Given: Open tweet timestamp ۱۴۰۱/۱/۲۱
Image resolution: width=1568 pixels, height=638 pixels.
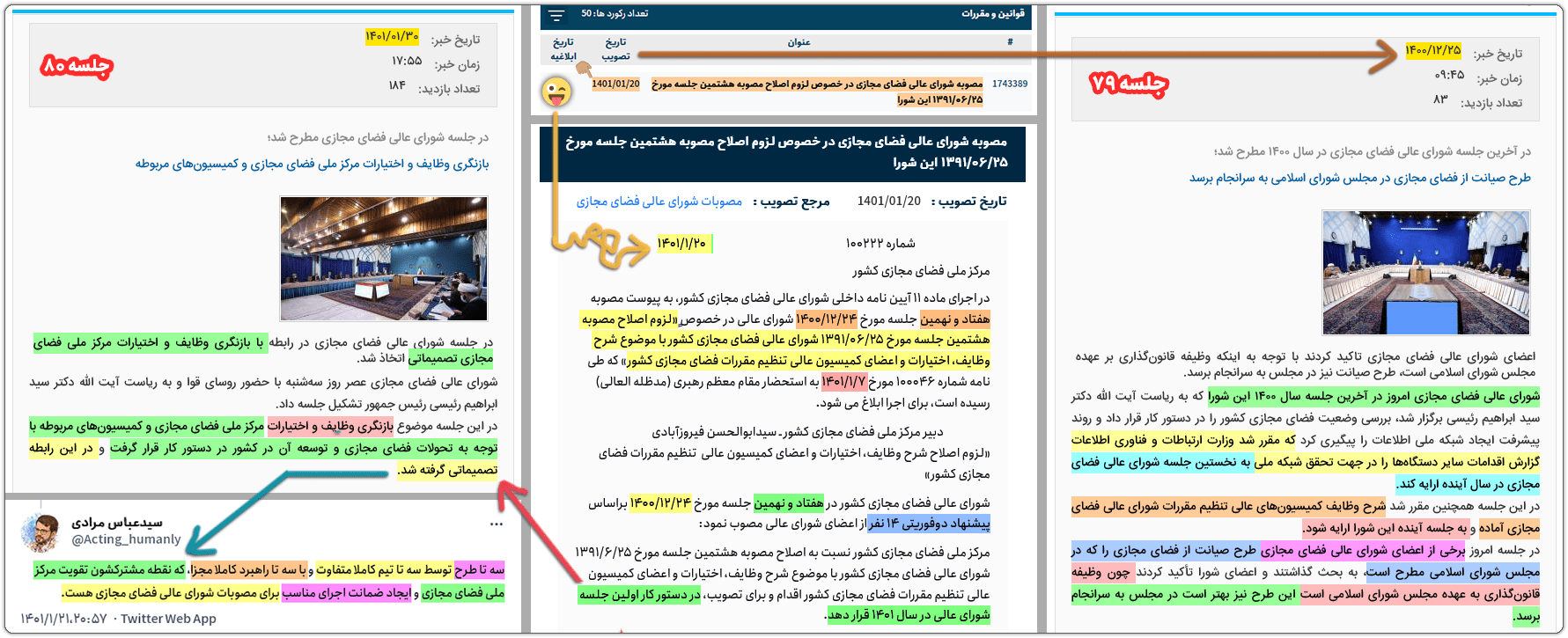Looking at the screenshot, I should pos(63,619).
